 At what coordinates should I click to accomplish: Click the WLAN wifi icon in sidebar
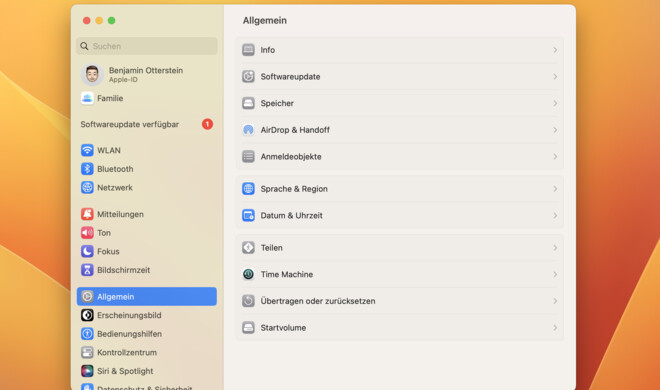pos(87,150)
